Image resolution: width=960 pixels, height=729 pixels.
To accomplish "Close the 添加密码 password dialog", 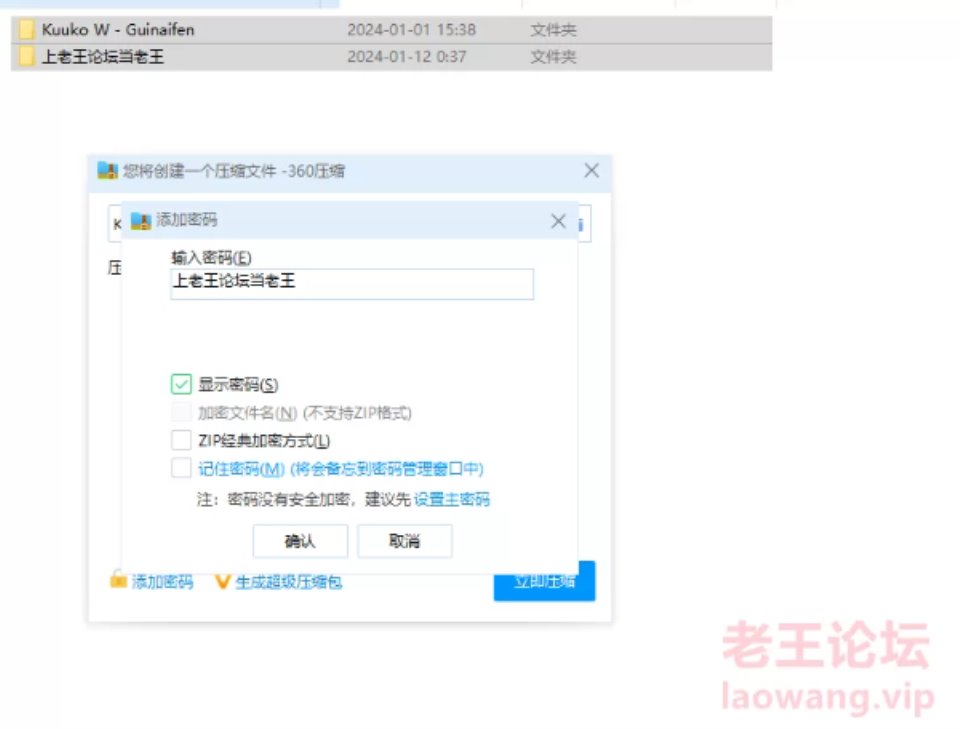I will 558,221.
